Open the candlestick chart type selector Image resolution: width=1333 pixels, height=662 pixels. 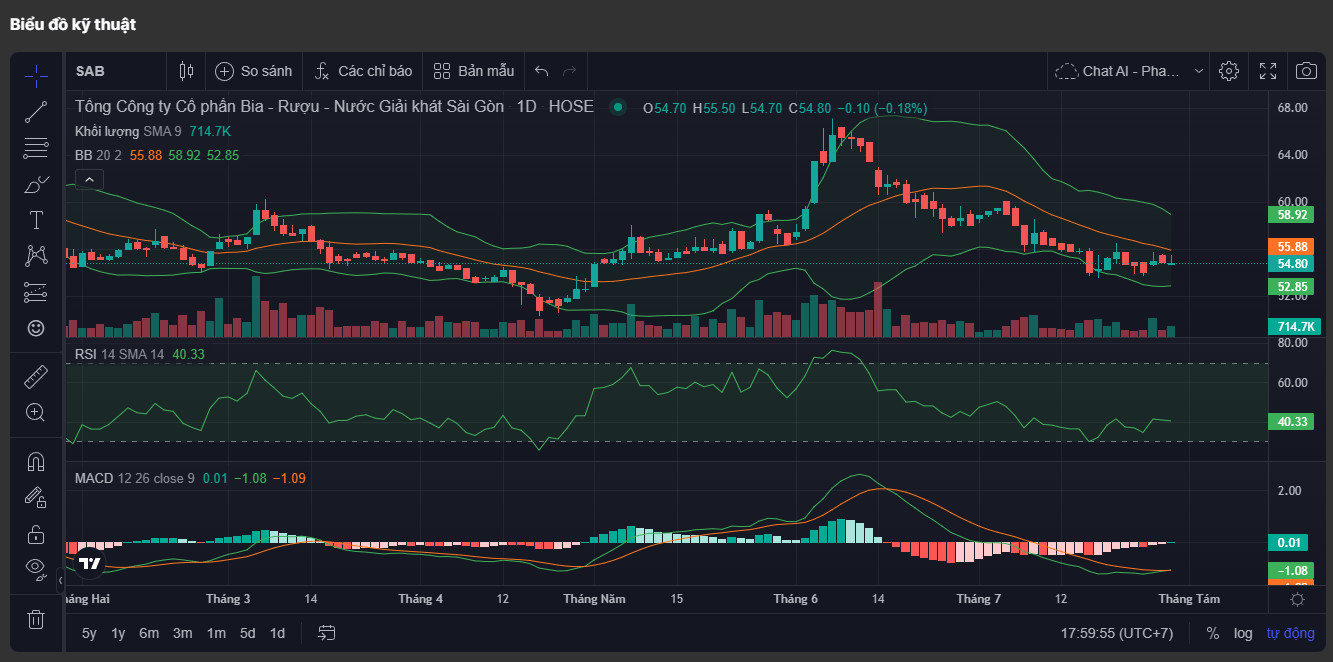tap(186, 71)
